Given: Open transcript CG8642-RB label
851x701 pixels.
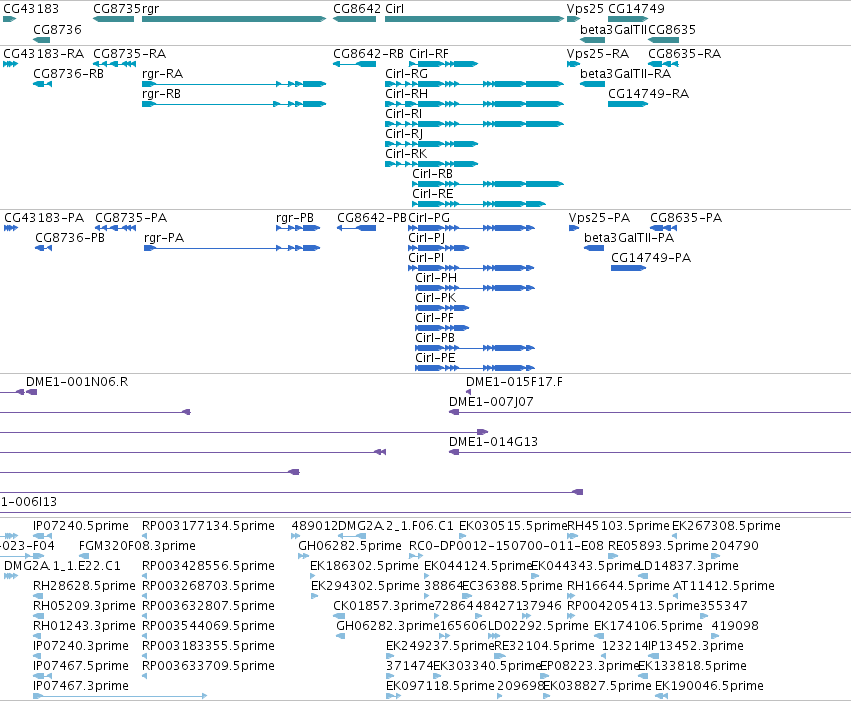Looking at the screenshot, I should pos(369,54).
